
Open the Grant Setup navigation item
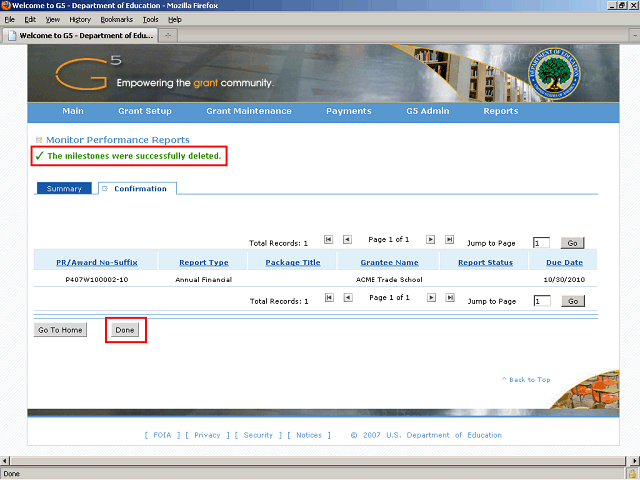point(145,111)
